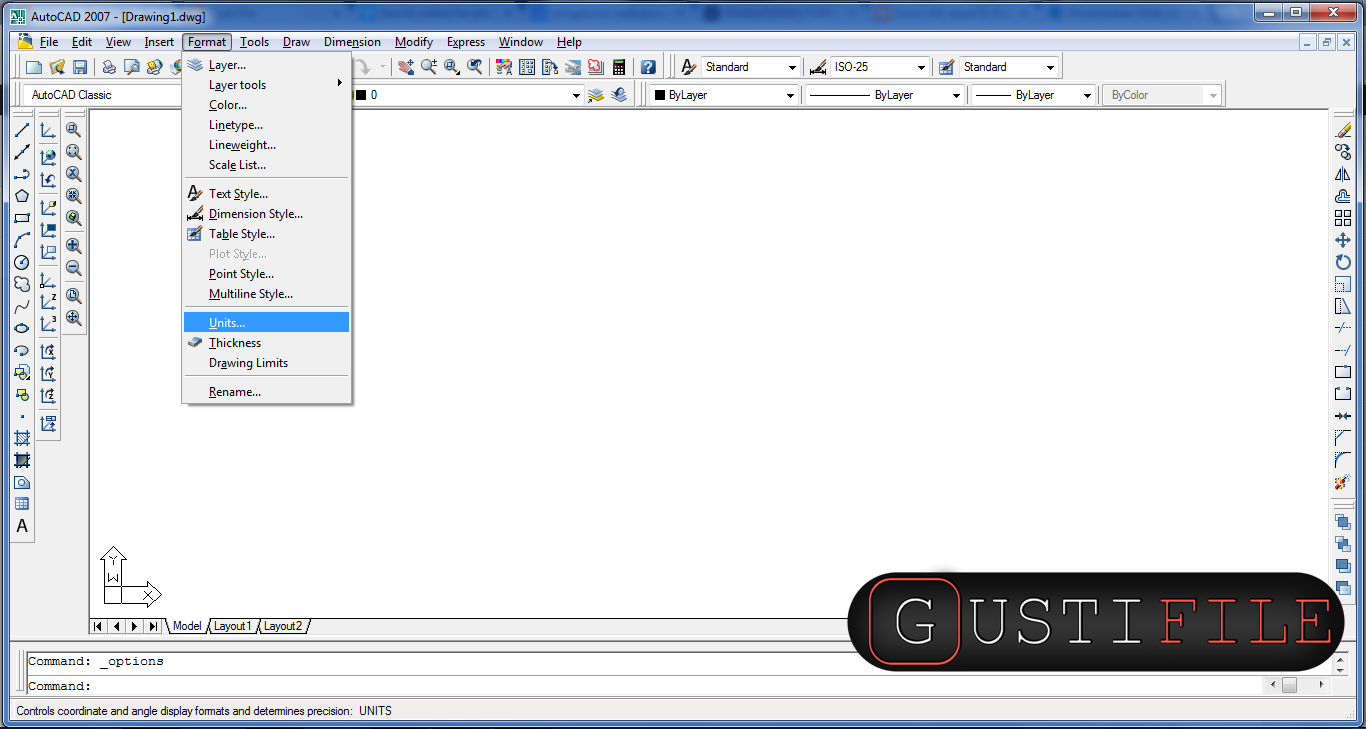Select the Spline draw tool

pos(22,306)
